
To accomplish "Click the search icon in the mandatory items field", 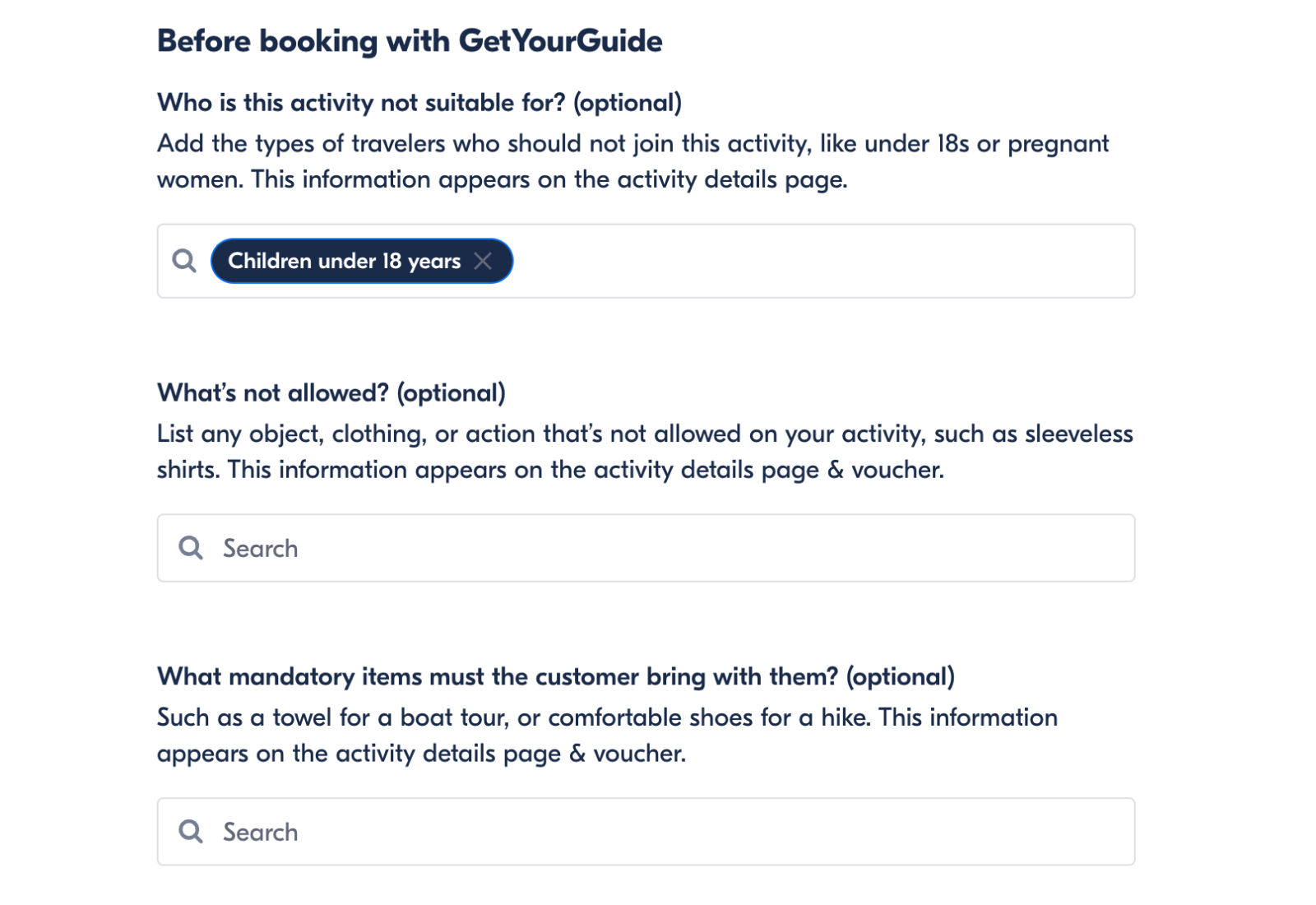I will 192,832.
